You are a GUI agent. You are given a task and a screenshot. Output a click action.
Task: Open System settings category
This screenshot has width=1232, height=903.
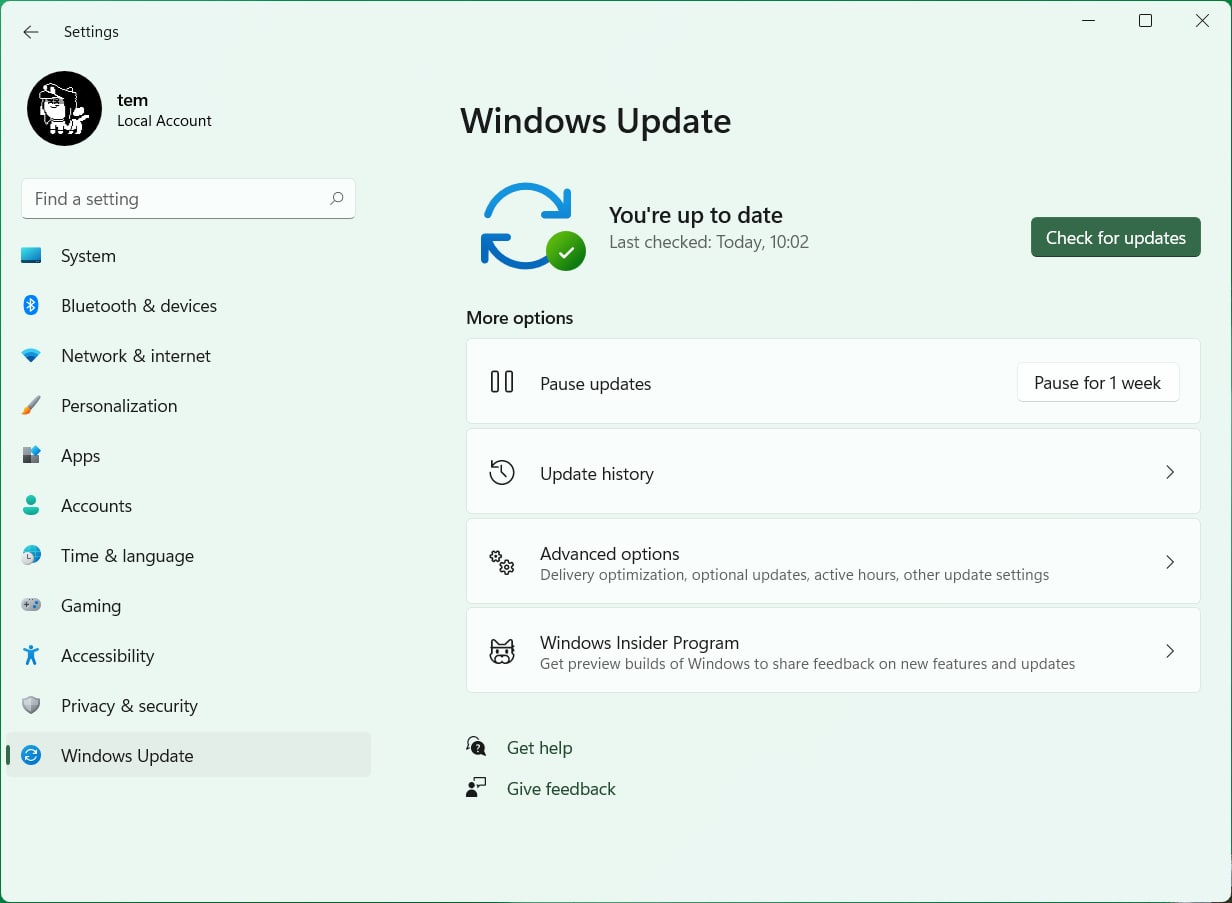pyautogui.click(x=188, y=256)
